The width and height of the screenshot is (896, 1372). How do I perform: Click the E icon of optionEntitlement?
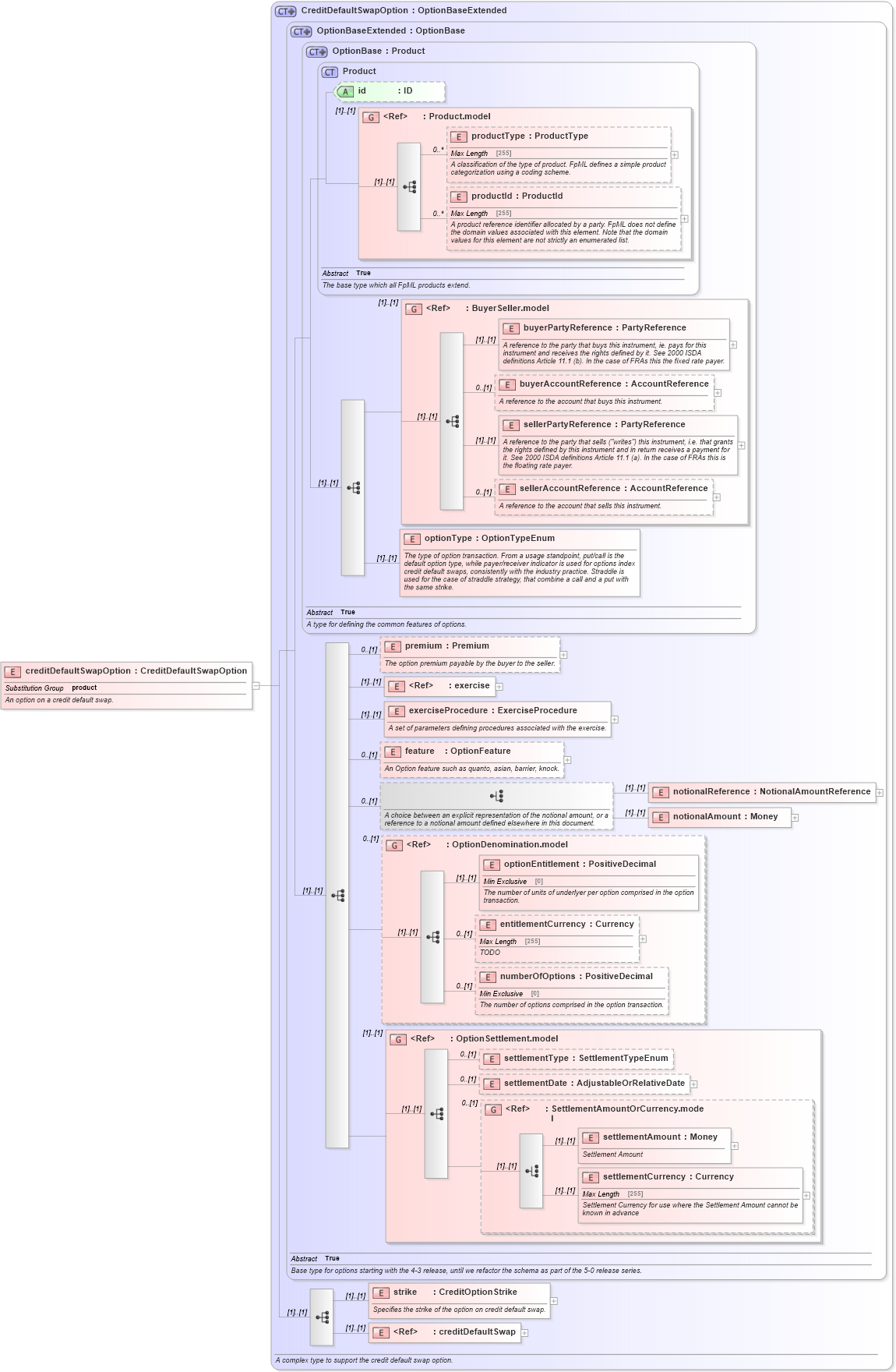point(492,865)
